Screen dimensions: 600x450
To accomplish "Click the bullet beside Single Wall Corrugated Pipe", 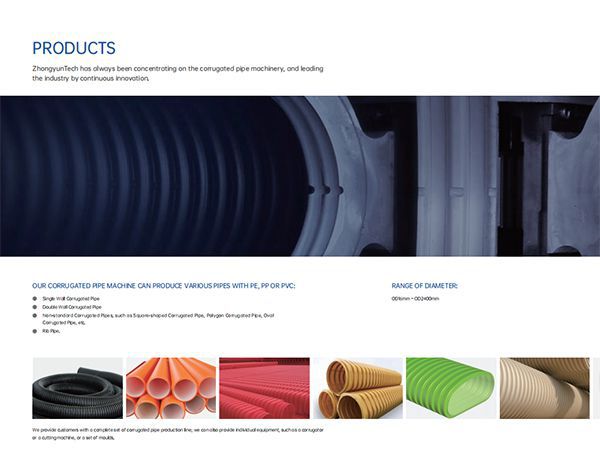I will pos(35,298).
